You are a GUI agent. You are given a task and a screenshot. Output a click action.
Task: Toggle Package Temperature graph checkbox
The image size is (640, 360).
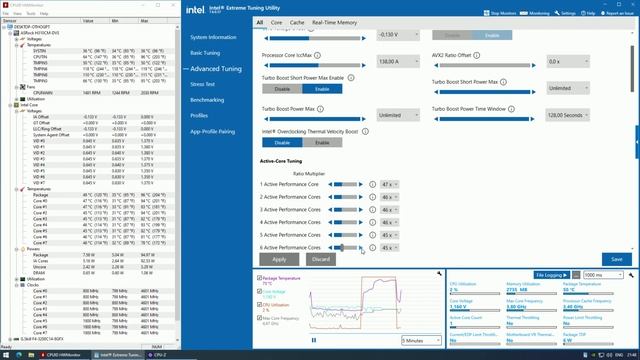[x=259, y=278]
